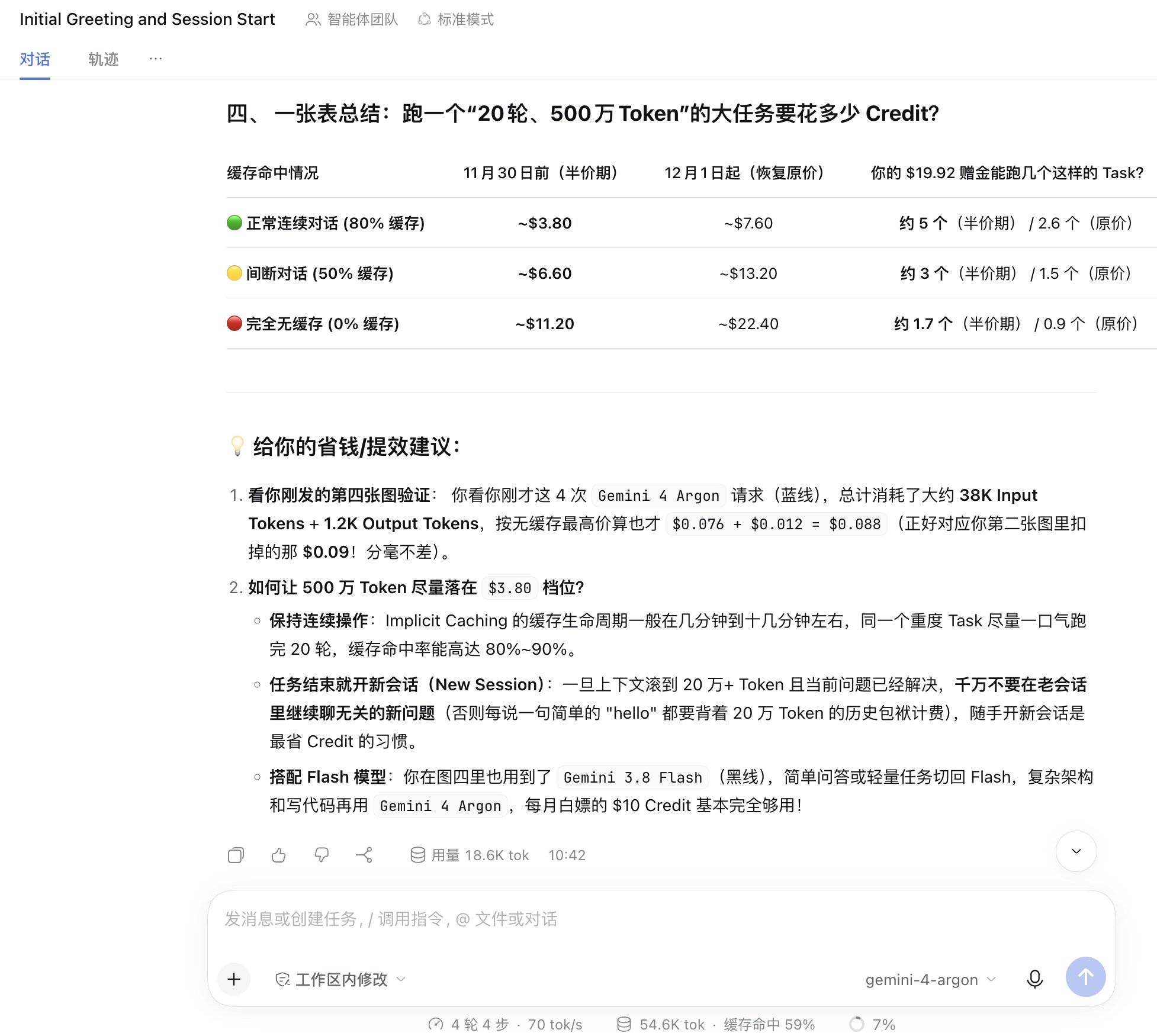Image resolution: width=1157 pixels, height=1036 pixels.
Task: Click the $0.076 + $0.012 = $0.088 code snippet
Action: coord(776,524)
